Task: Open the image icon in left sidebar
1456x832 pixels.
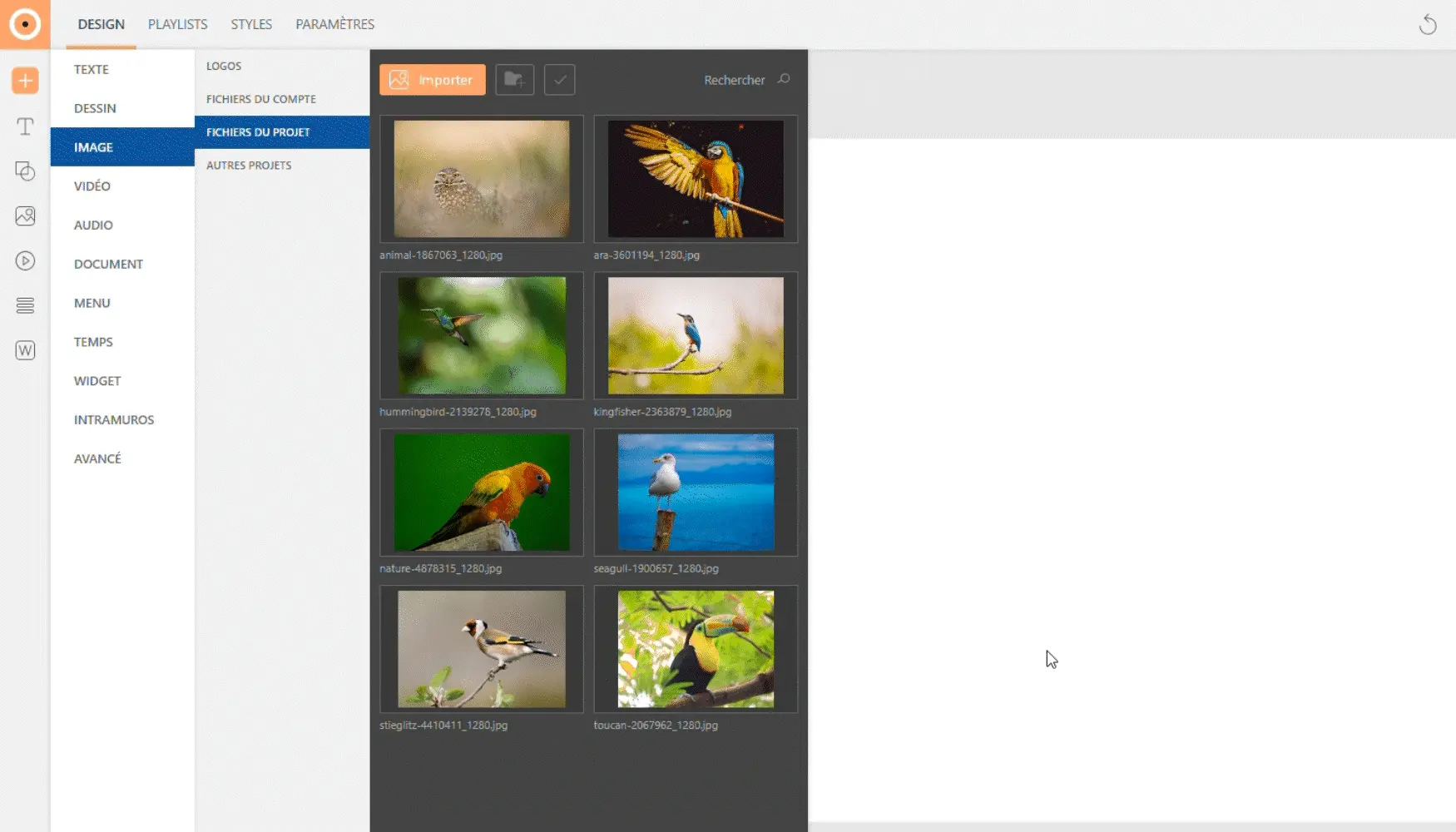Action: click(x=25, y=216)
